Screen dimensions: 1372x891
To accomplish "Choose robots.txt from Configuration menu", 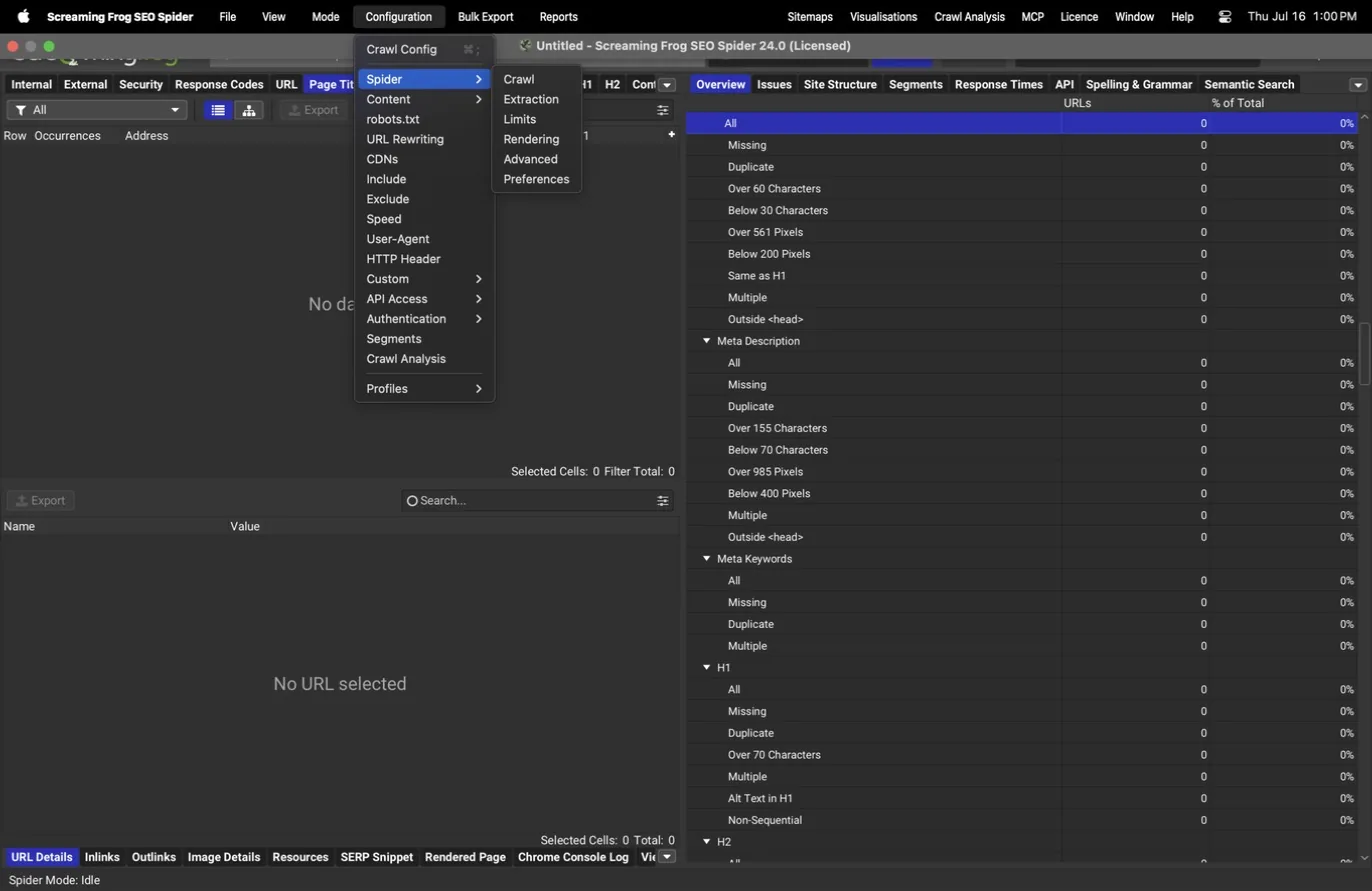I will 424,119.
